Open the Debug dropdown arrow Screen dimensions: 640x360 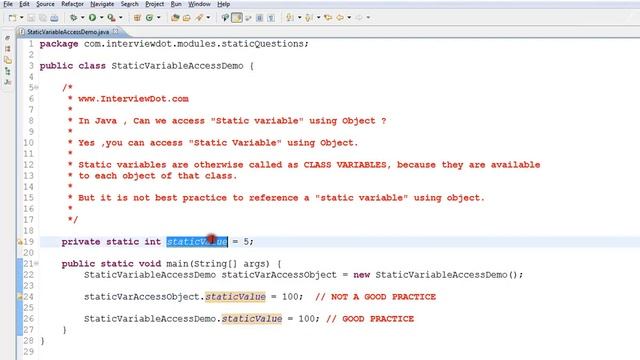[82, 18]
